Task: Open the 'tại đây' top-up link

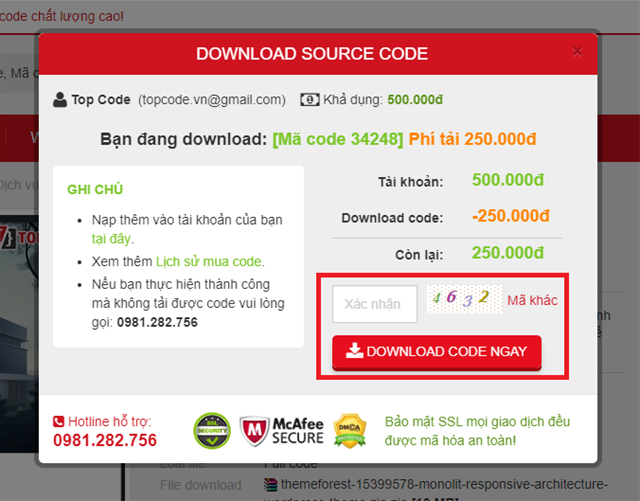Action: point(113,239)
